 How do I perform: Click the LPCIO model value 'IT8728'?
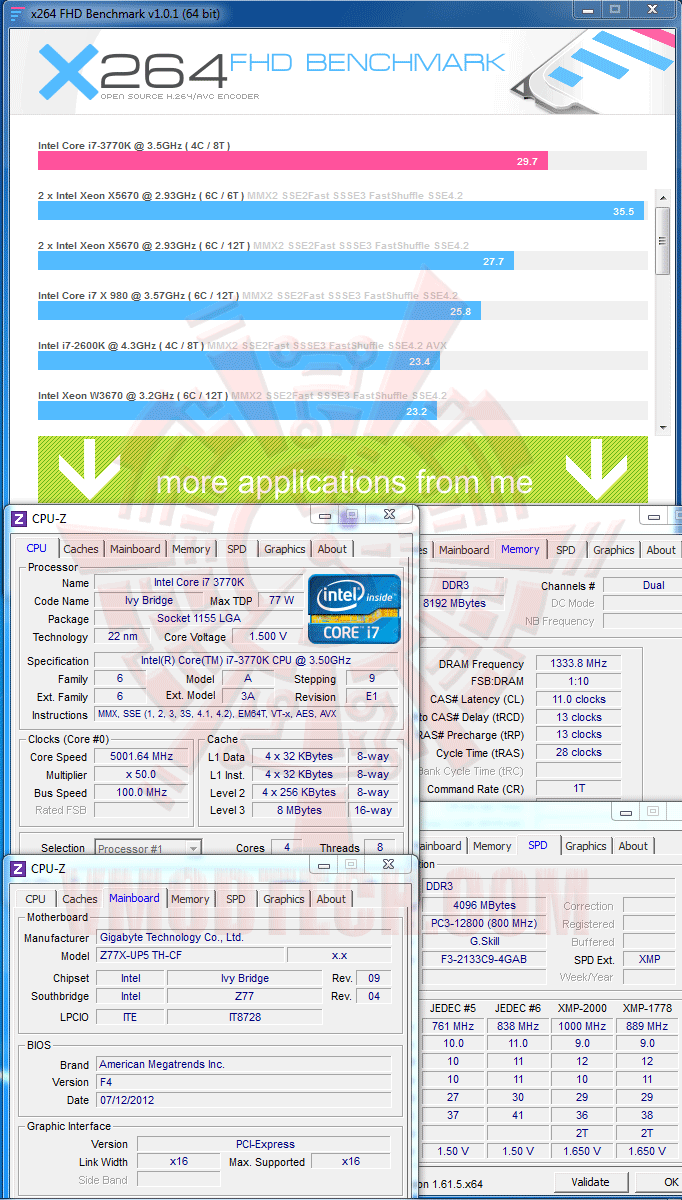245,1017
